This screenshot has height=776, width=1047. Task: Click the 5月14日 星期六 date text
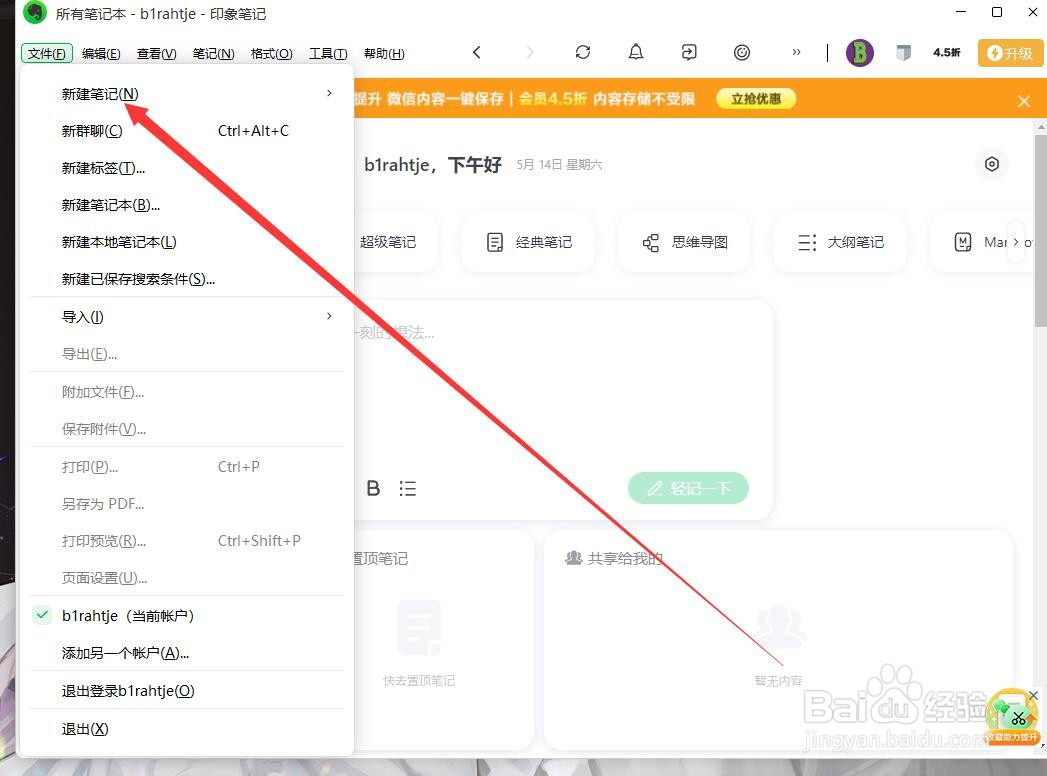560,165
